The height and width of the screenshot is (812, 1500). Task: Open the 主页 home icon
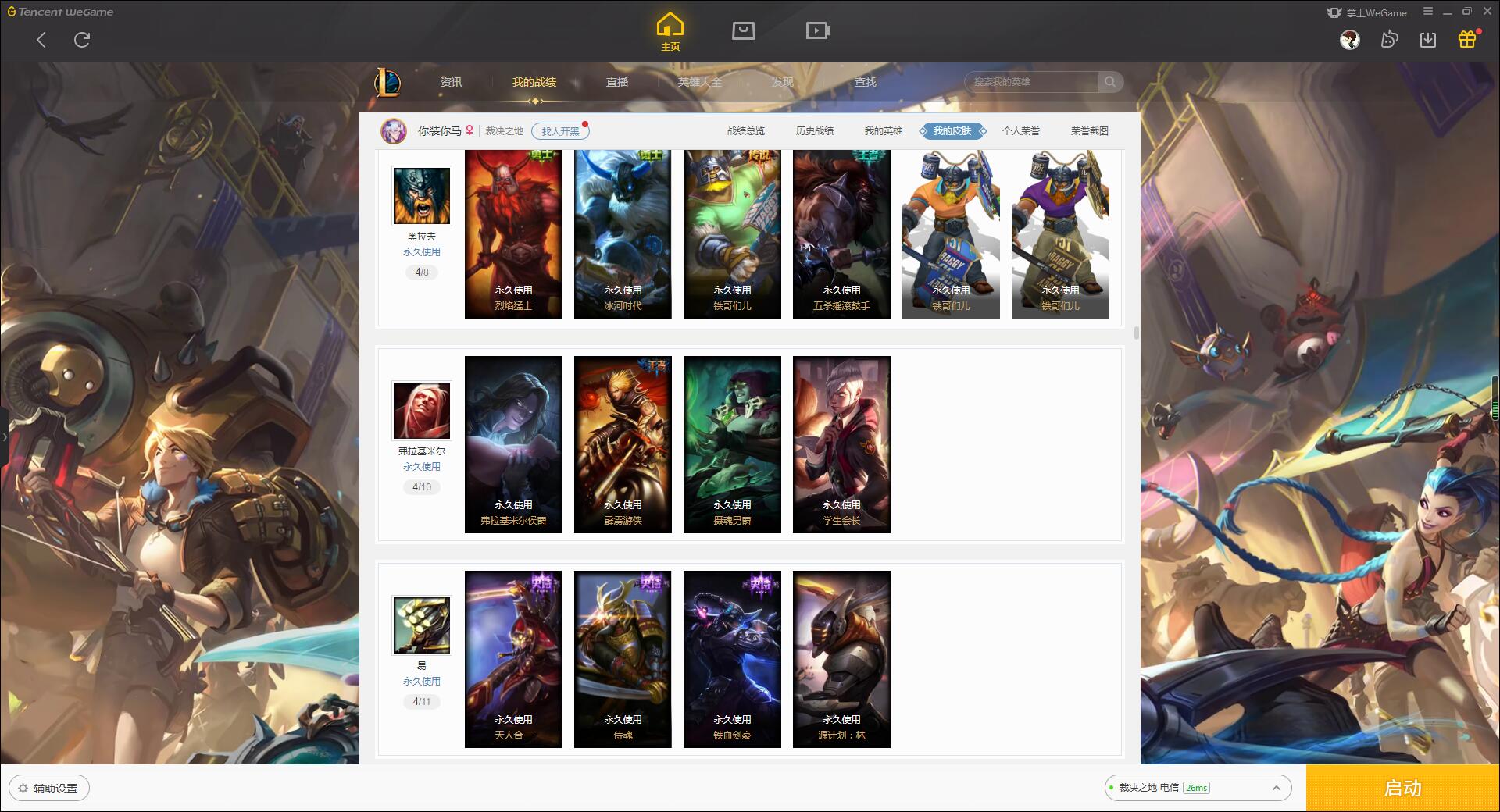[670, 32]
